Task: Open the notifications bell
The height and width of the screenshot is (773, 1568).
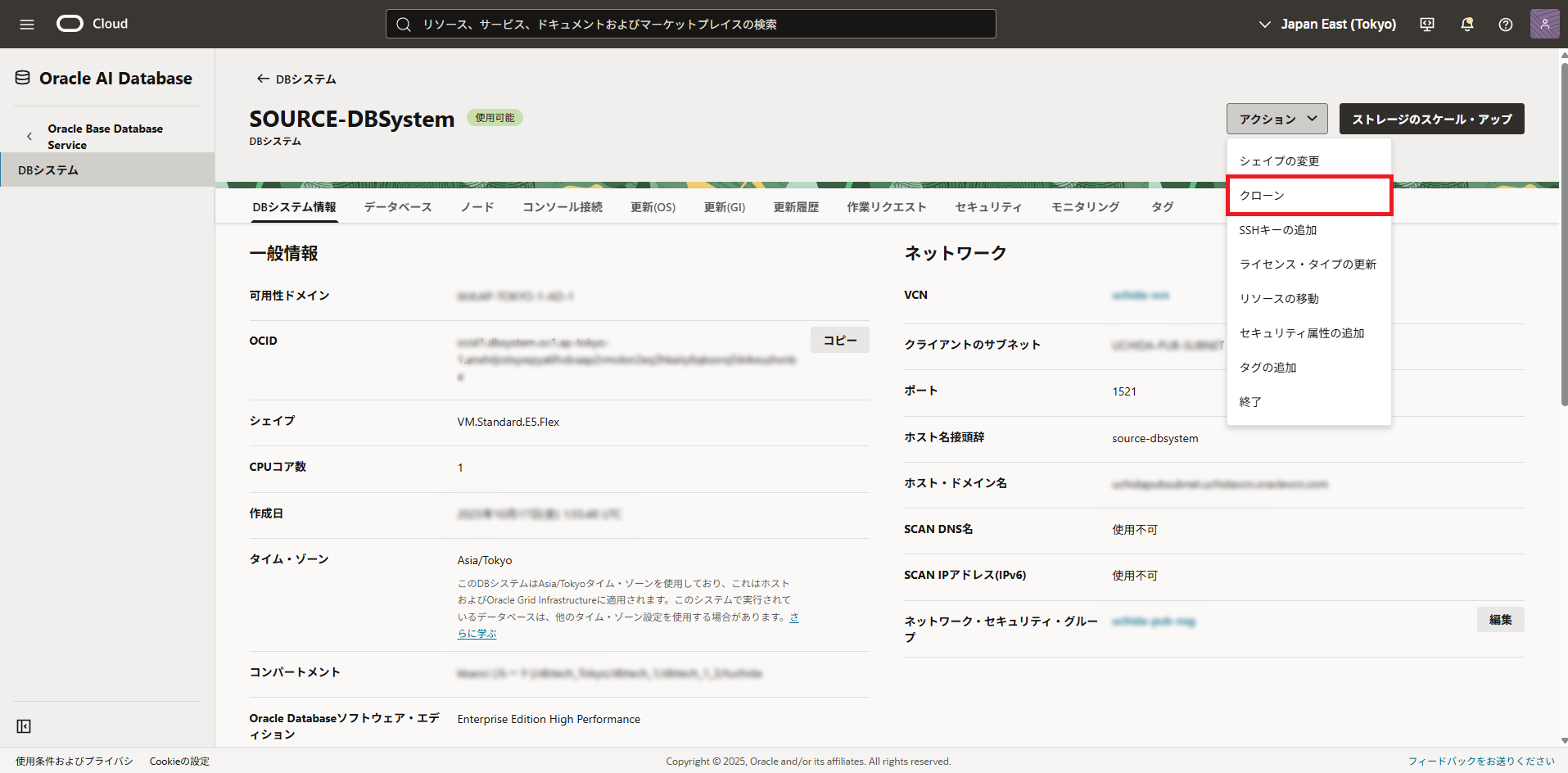Action: click(1466, 25)
